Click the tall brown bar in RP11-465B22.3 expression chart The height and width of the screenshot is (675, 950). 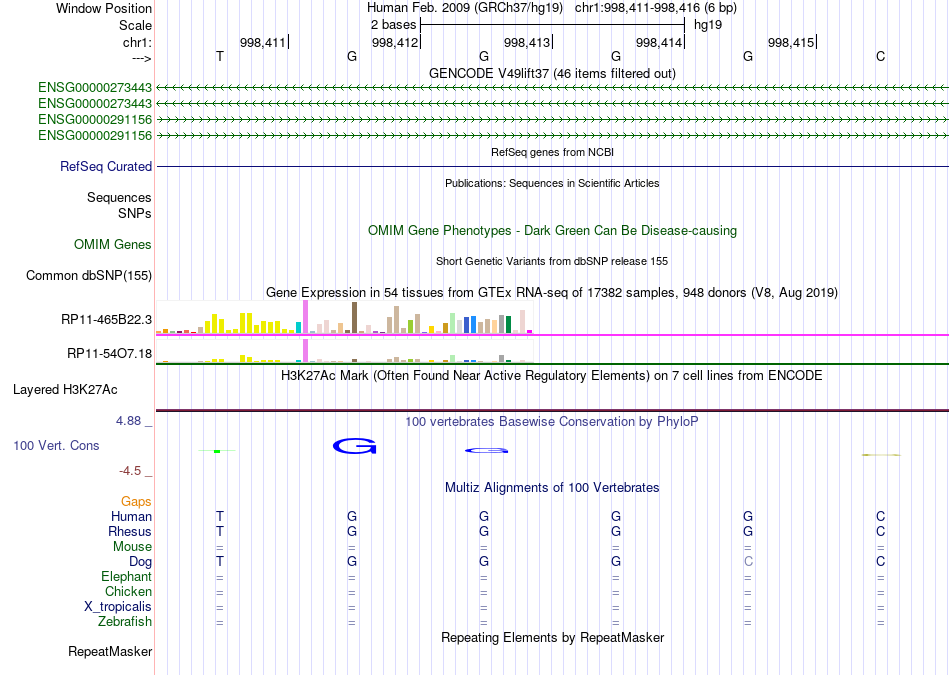tap(354, 318)
